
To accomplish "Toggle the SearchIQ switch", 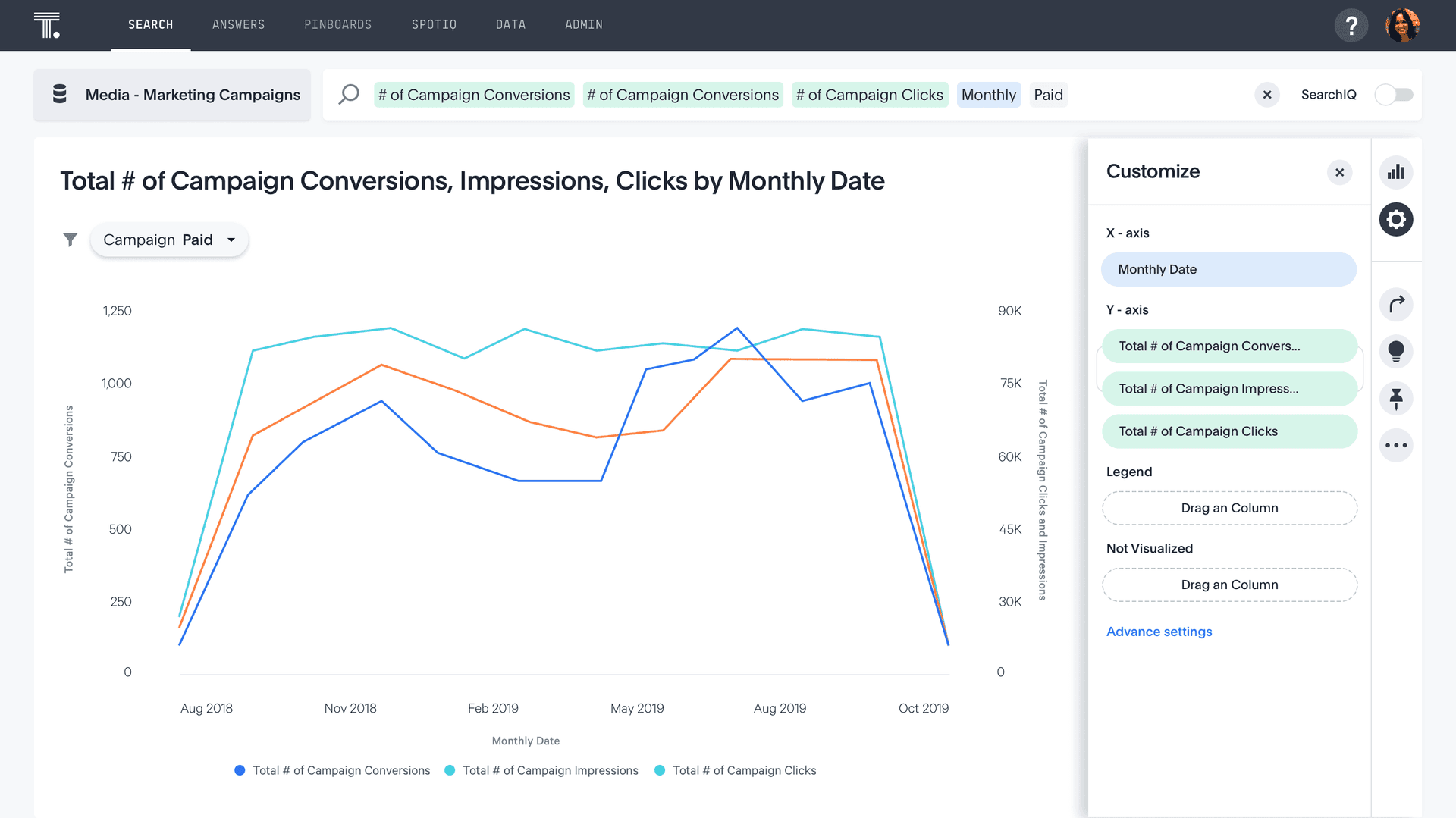I will tap(1394, 95).
